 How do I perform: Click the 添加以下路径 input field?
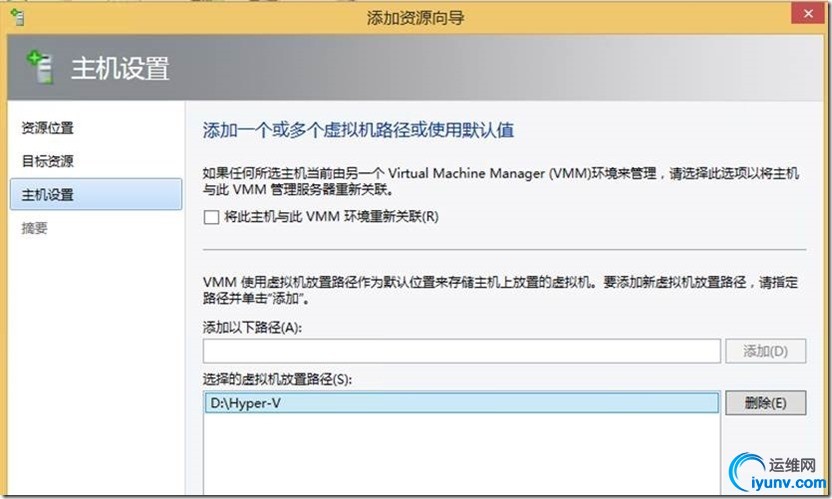tap(462, 351)
